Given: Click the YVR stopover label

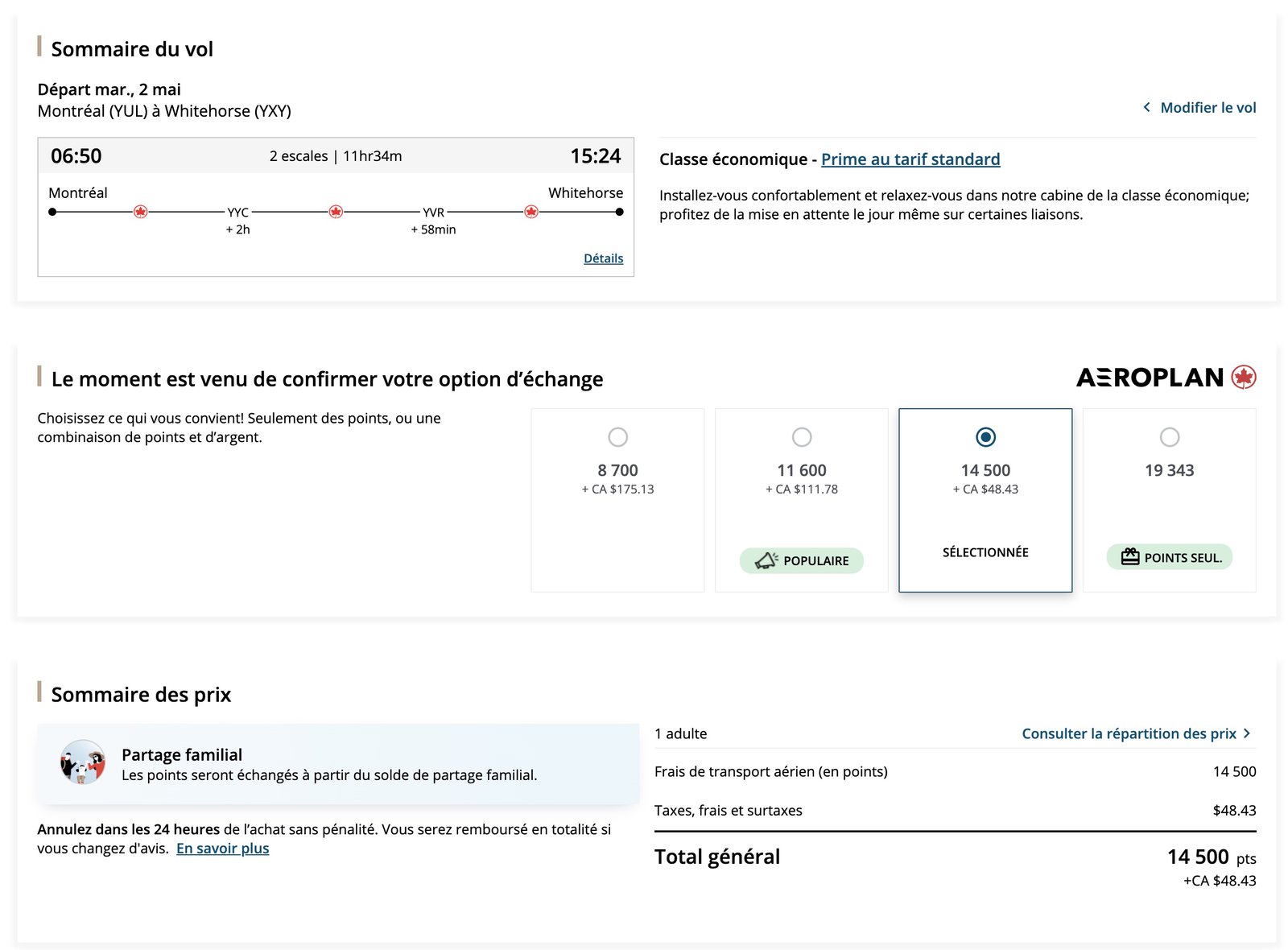Looking at the screenshot, I should [434, 213].
